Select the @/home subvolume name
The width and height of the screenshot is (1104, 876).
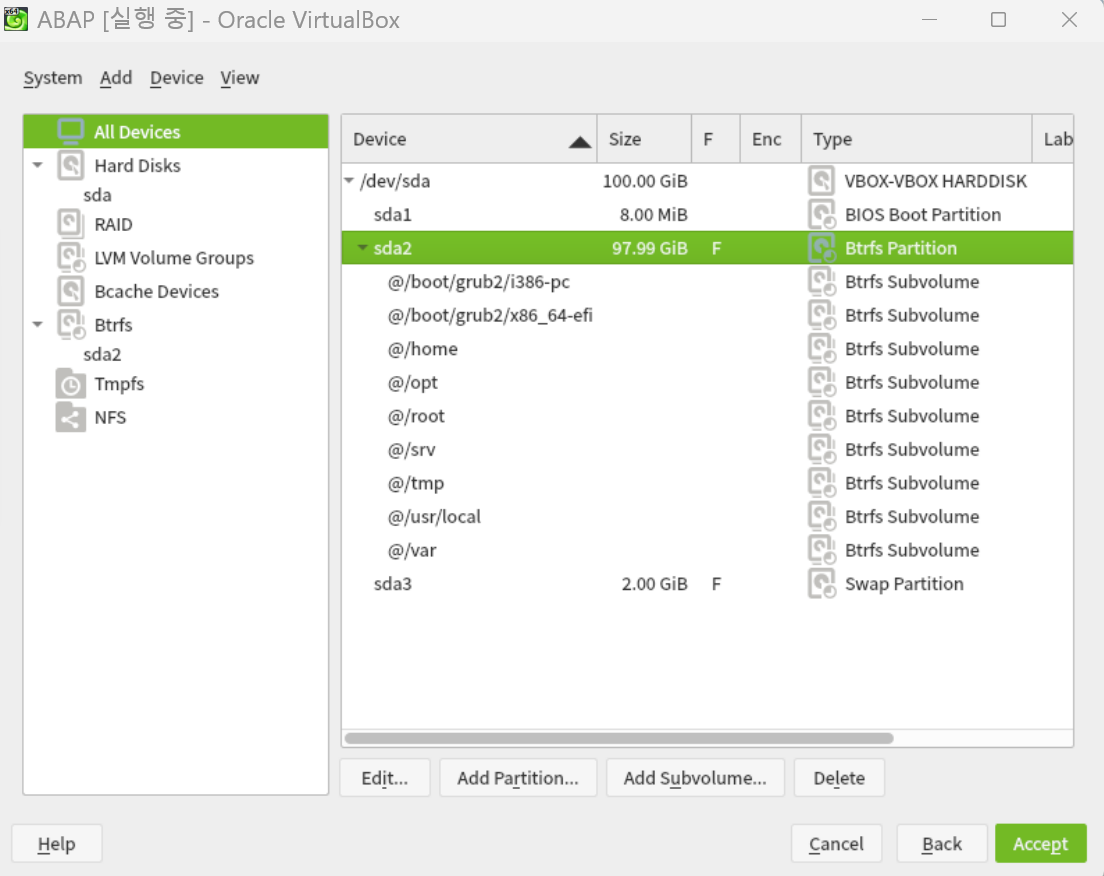coord(422,349)
